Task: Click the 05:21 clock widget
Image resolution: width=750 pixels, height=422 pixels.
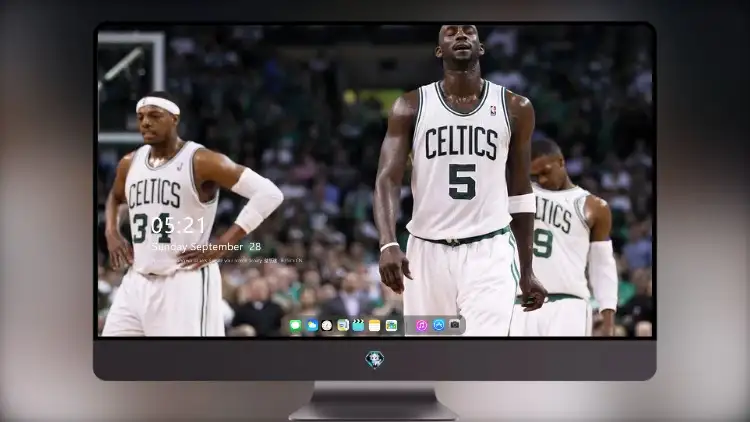Action: pyautogui.click(x=178, y=225)
